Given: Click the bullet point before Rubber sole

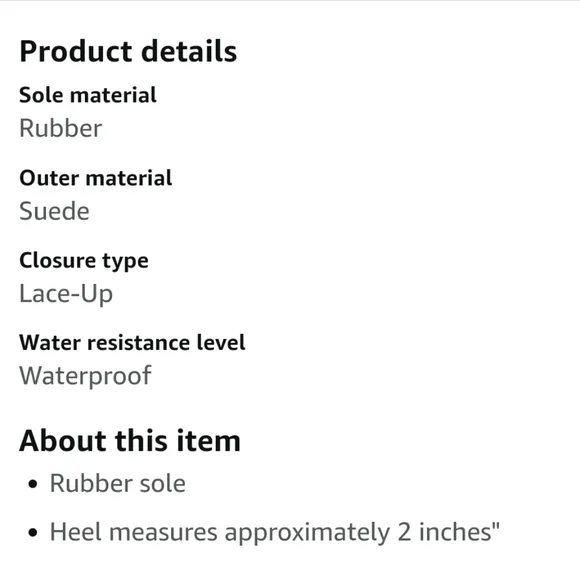Looking at the screenshot, I should point(33,484).
